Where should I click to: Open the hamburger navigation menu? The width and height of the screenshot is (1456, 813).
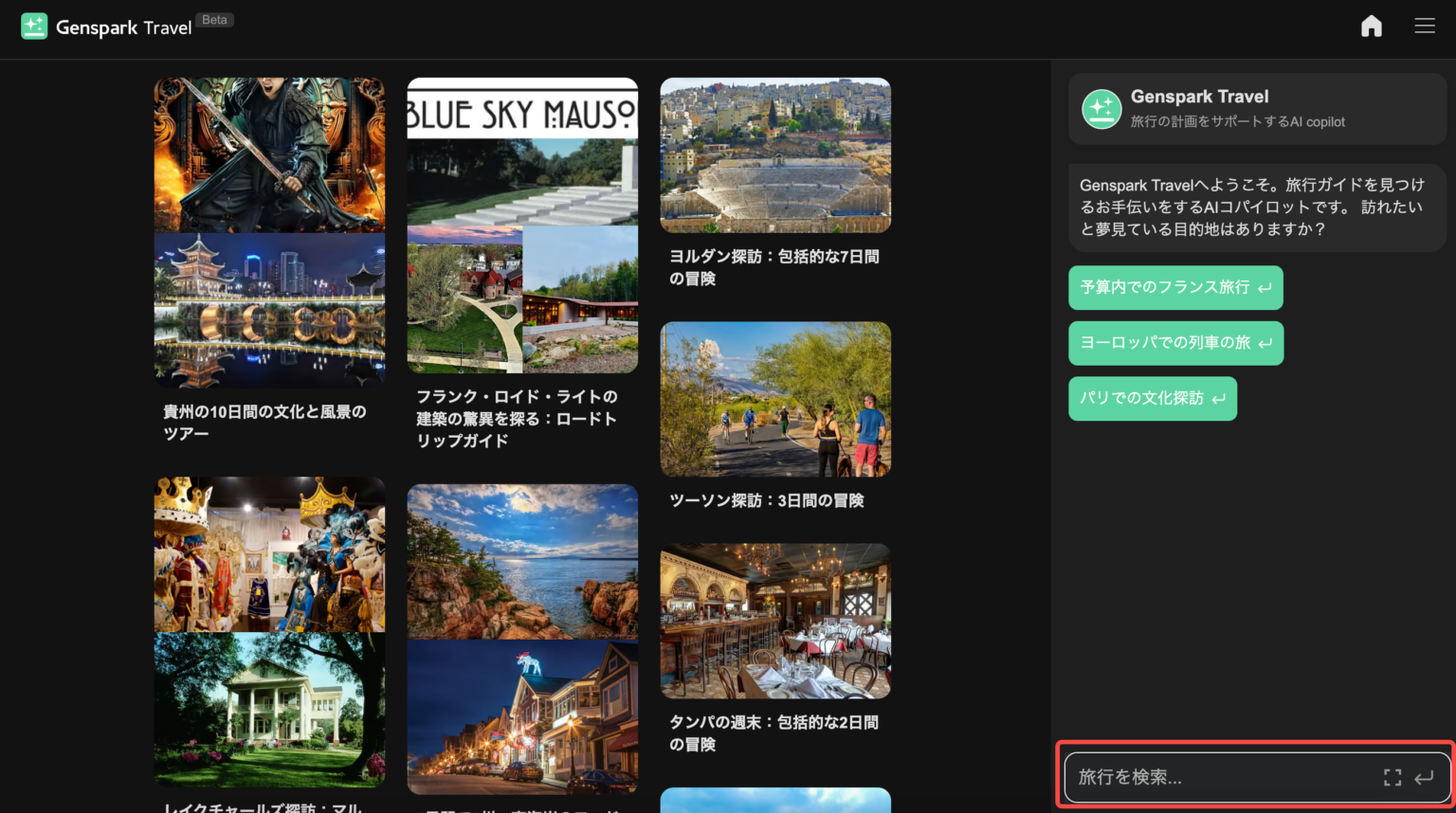[1425, 26]
